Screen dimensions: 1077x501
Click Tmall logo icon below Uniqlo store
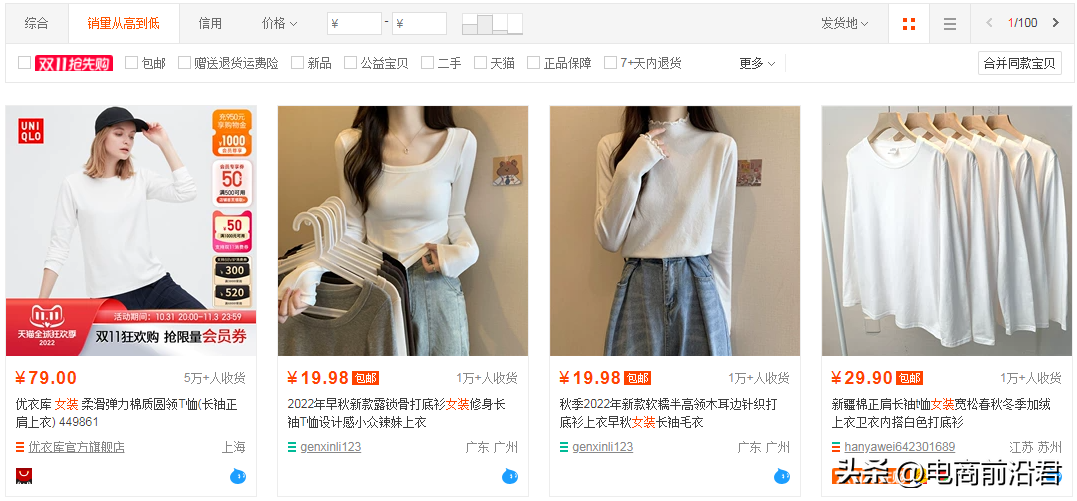coord(24,476)
